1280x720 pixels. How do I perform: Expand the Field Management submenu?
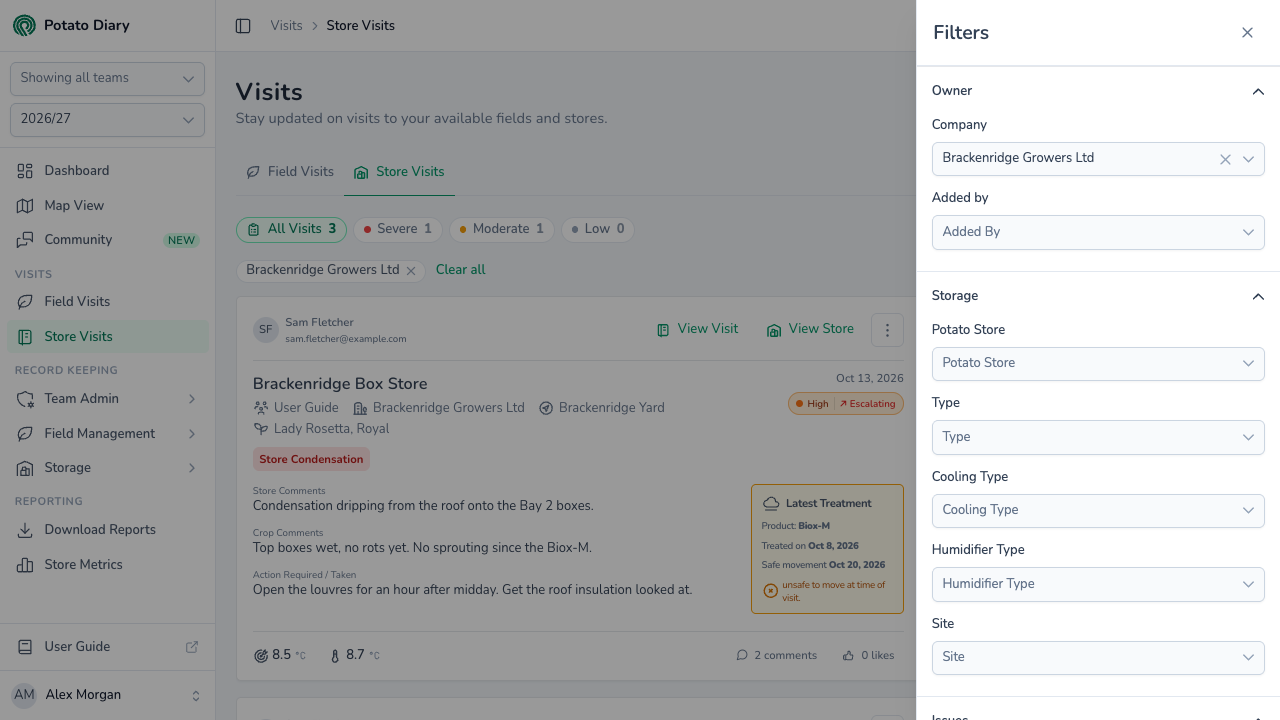click(108, 434)
